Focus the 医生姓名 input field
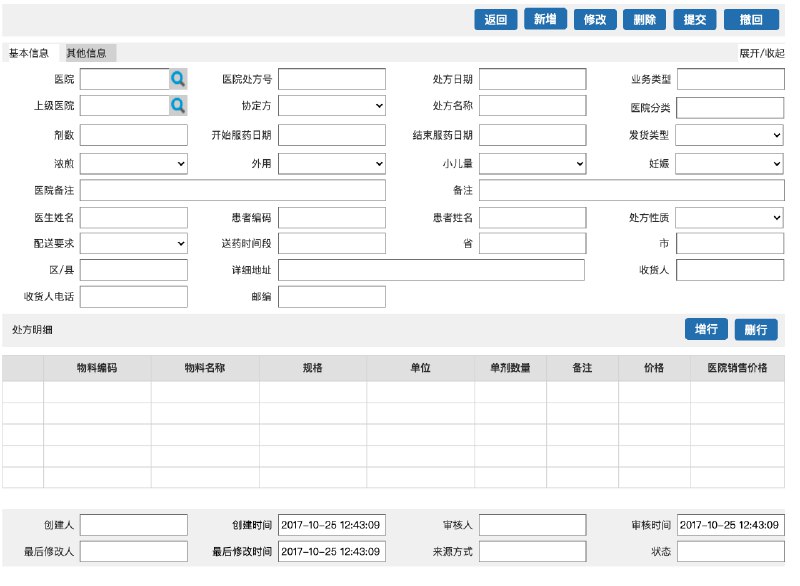The height and width of the screenshot is (586, 800). 134,218
